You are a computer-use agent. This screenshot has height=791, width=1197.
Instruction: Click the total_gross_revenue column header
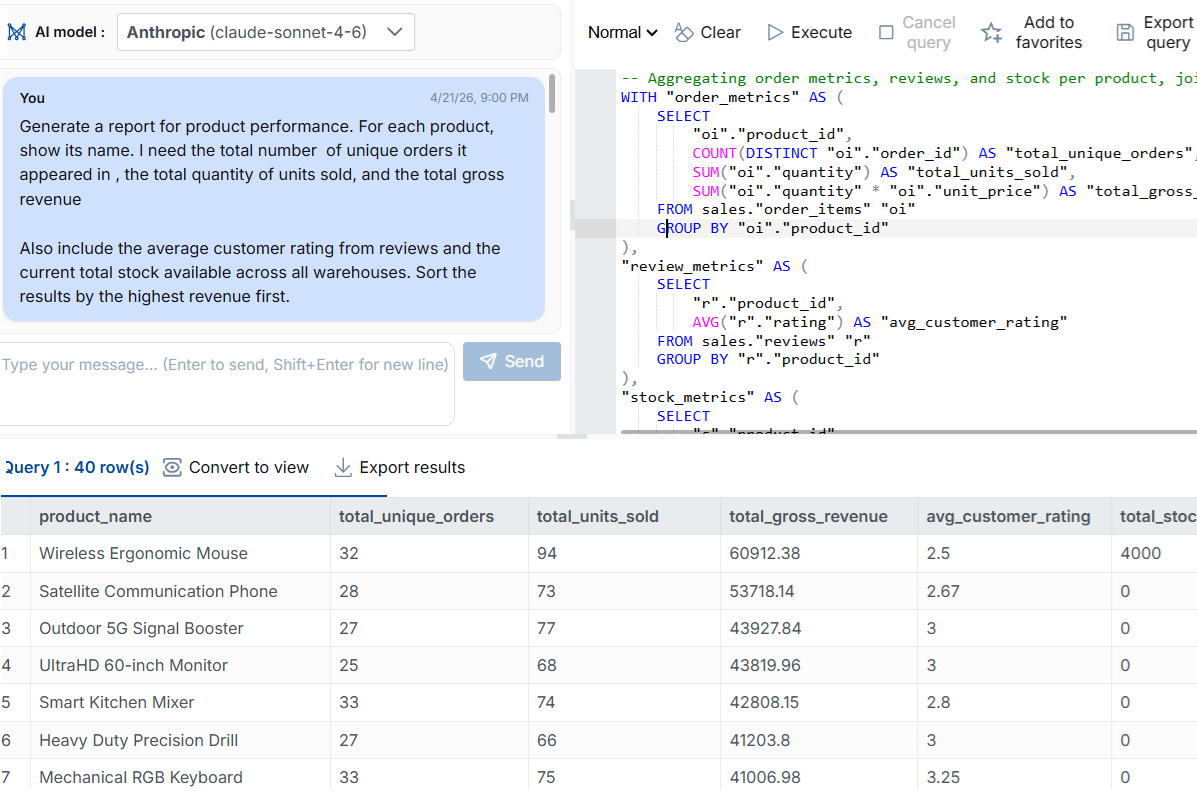pos(818,516)
